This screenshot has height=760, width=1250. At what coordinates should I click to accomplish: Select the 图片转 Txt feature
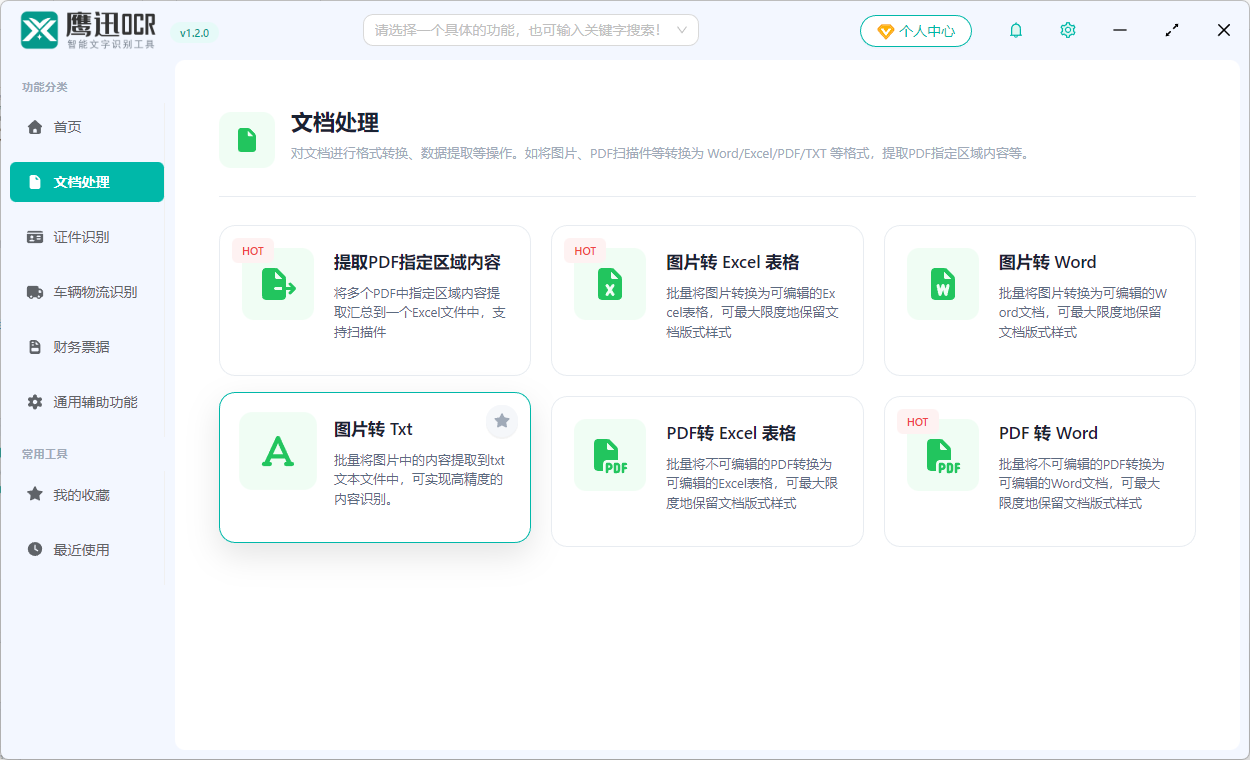click(x=374, y=467)
